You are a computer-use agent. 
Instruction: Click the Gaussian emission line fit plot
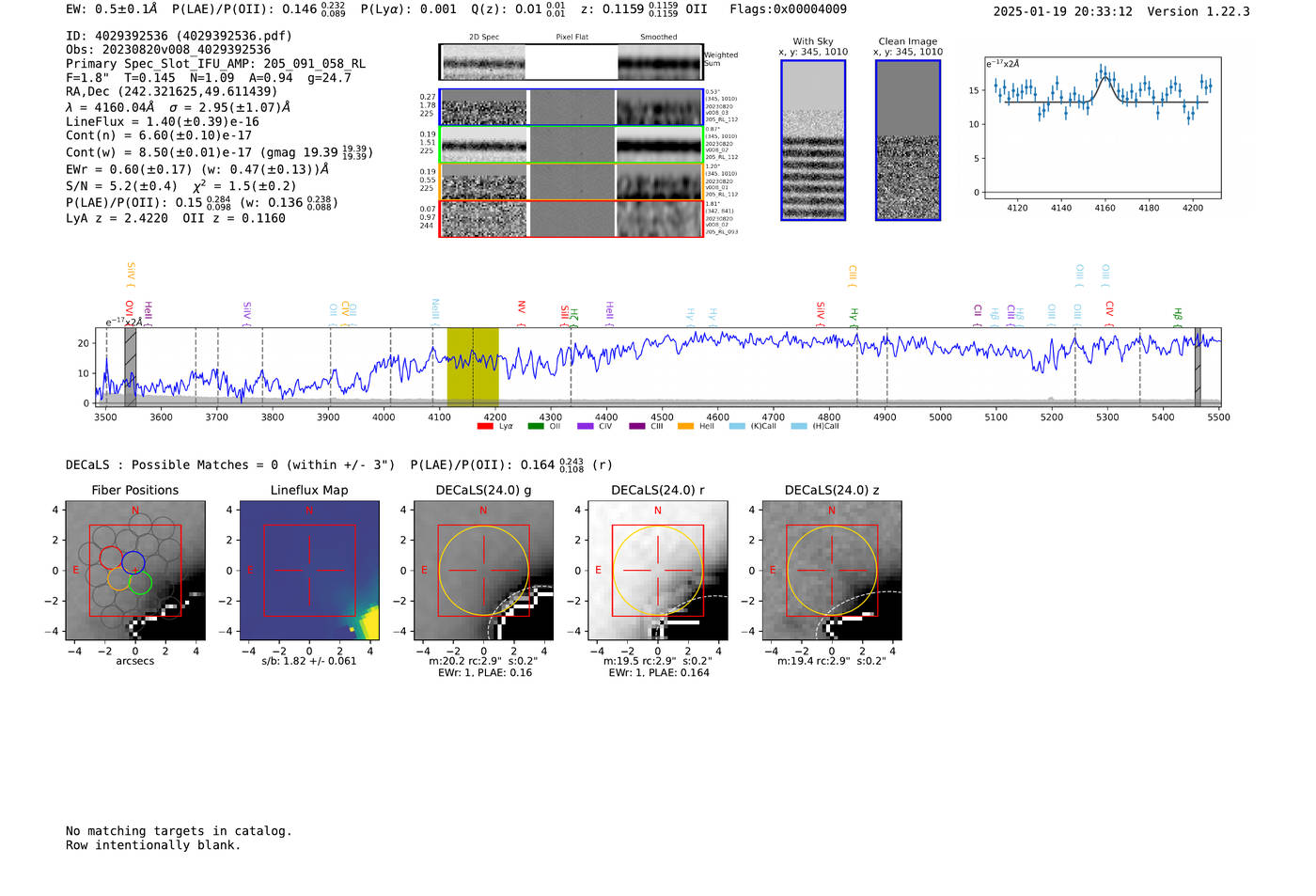1103,127
